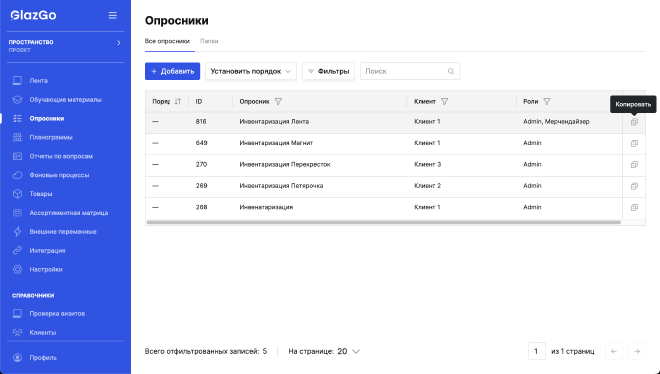
Task: Open the Установить порядок dropdown
Action: click(x=251, y=71)
